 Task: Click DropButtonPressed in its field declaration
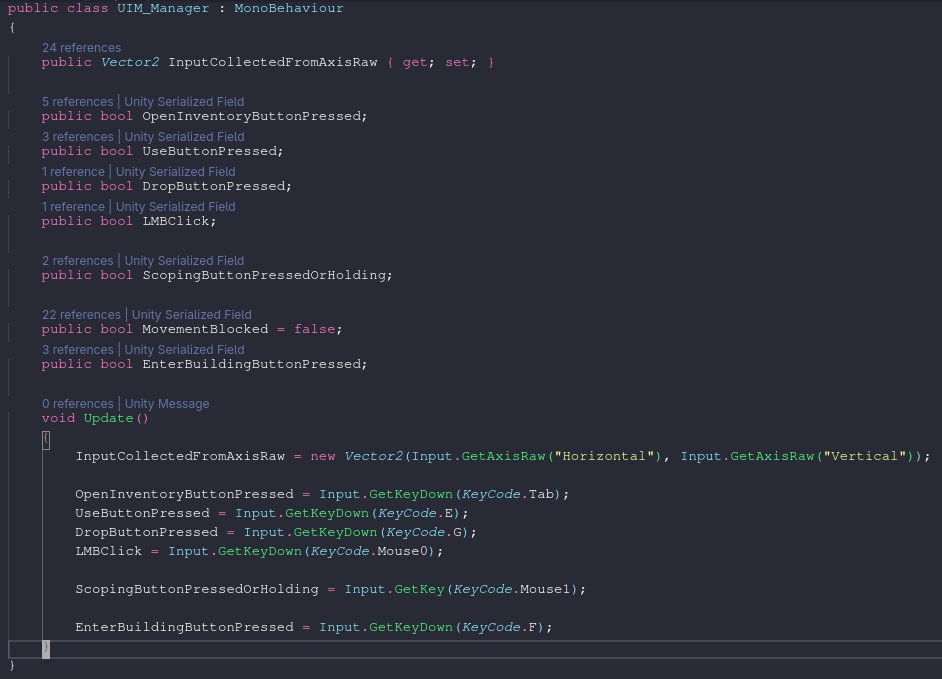click(214, 185)
